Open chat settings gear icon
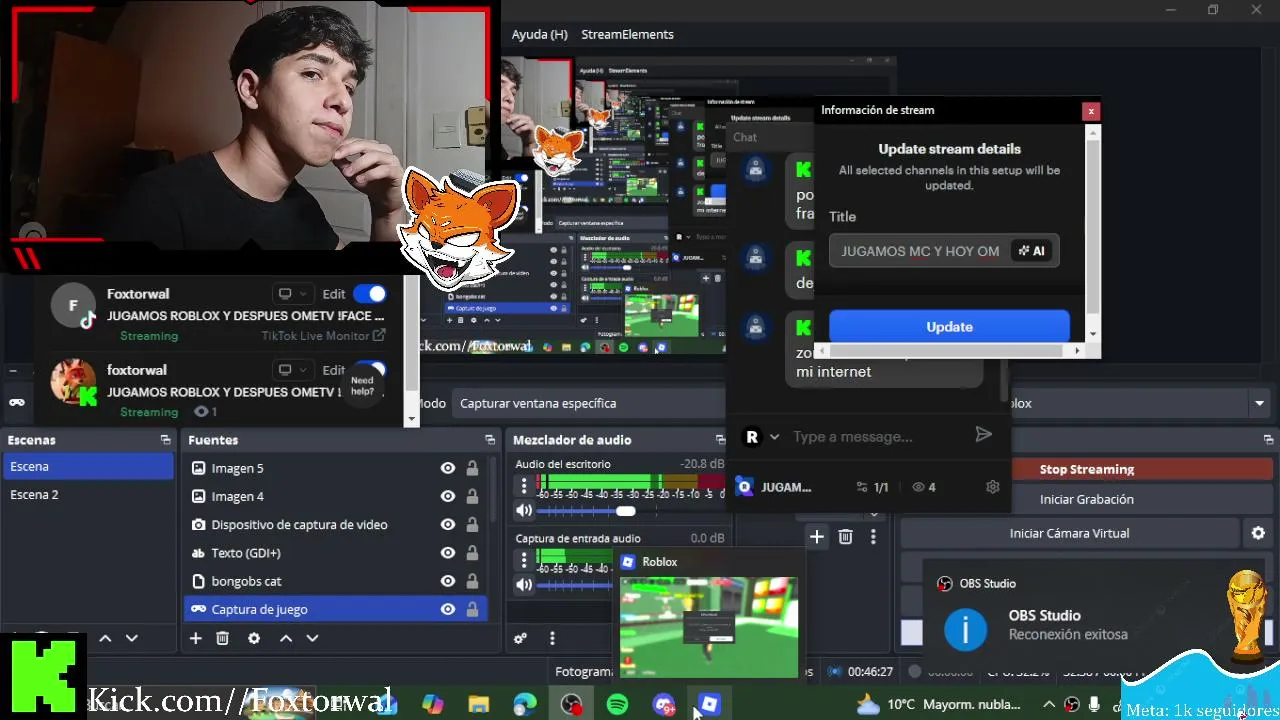 [x=993, y=487]
